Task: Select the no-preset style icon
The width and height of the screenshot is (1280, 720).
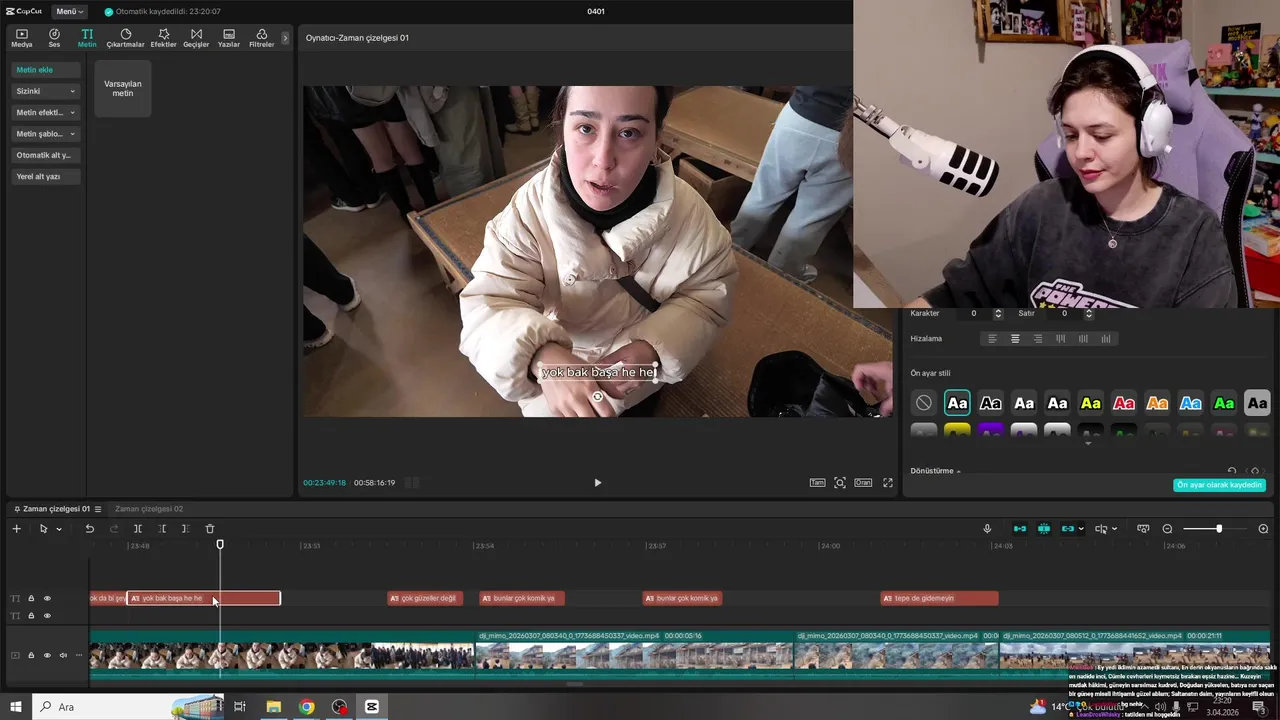Action: tap(924, 403)
